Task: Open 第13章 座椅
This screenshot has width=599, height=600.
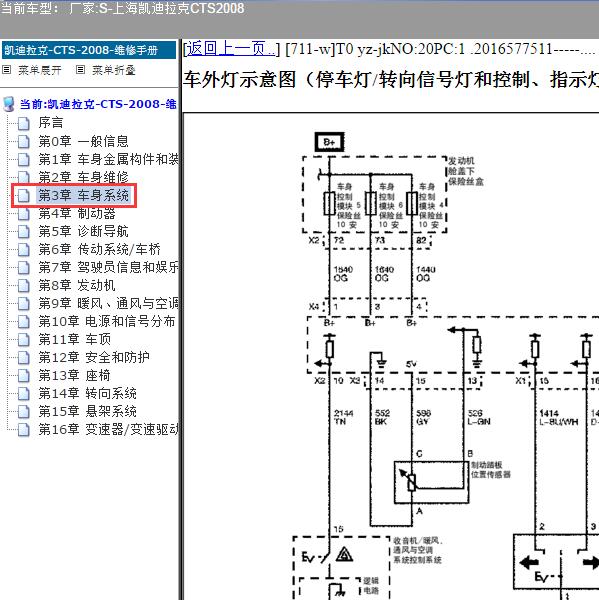Action: (x=75, y=375)
